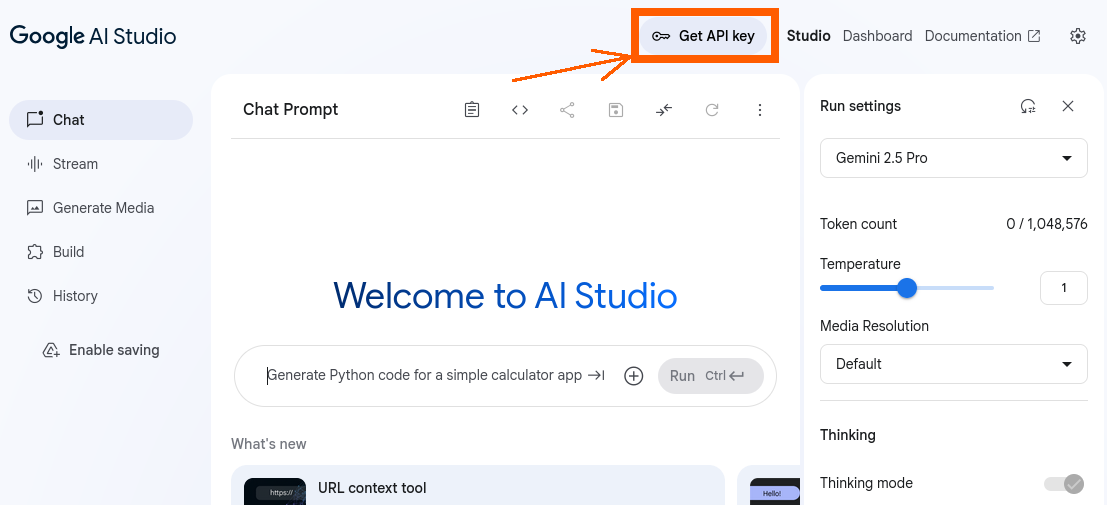Click the Hello! card thumbnail
Screen dimensions: 1107x505
(x=774, y=492)
